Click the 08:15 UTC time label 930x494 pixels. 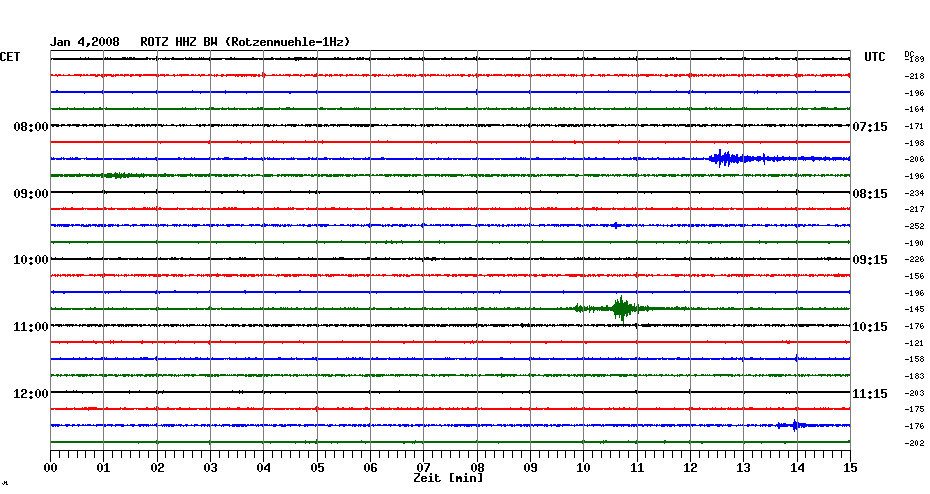pyautogui.click(x=870, y=194)
